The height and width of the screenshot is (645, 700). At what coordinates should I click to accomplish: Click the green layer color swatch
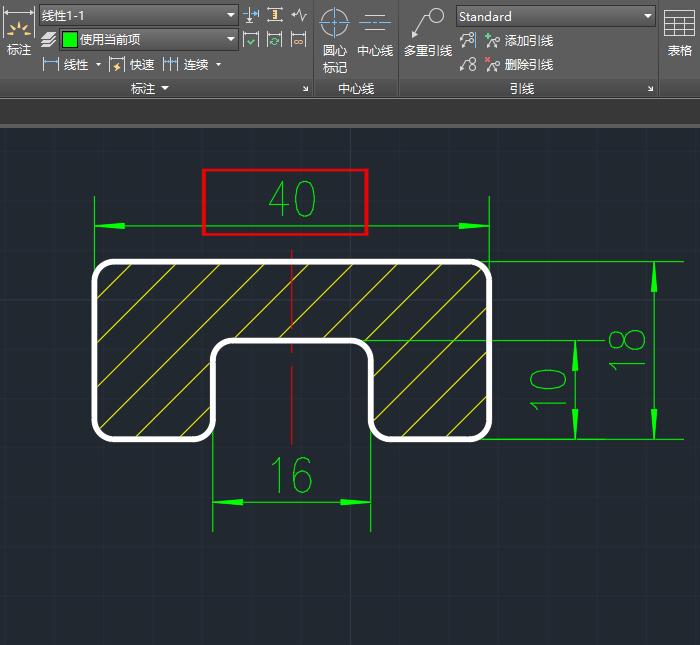[x=69, y=40]
